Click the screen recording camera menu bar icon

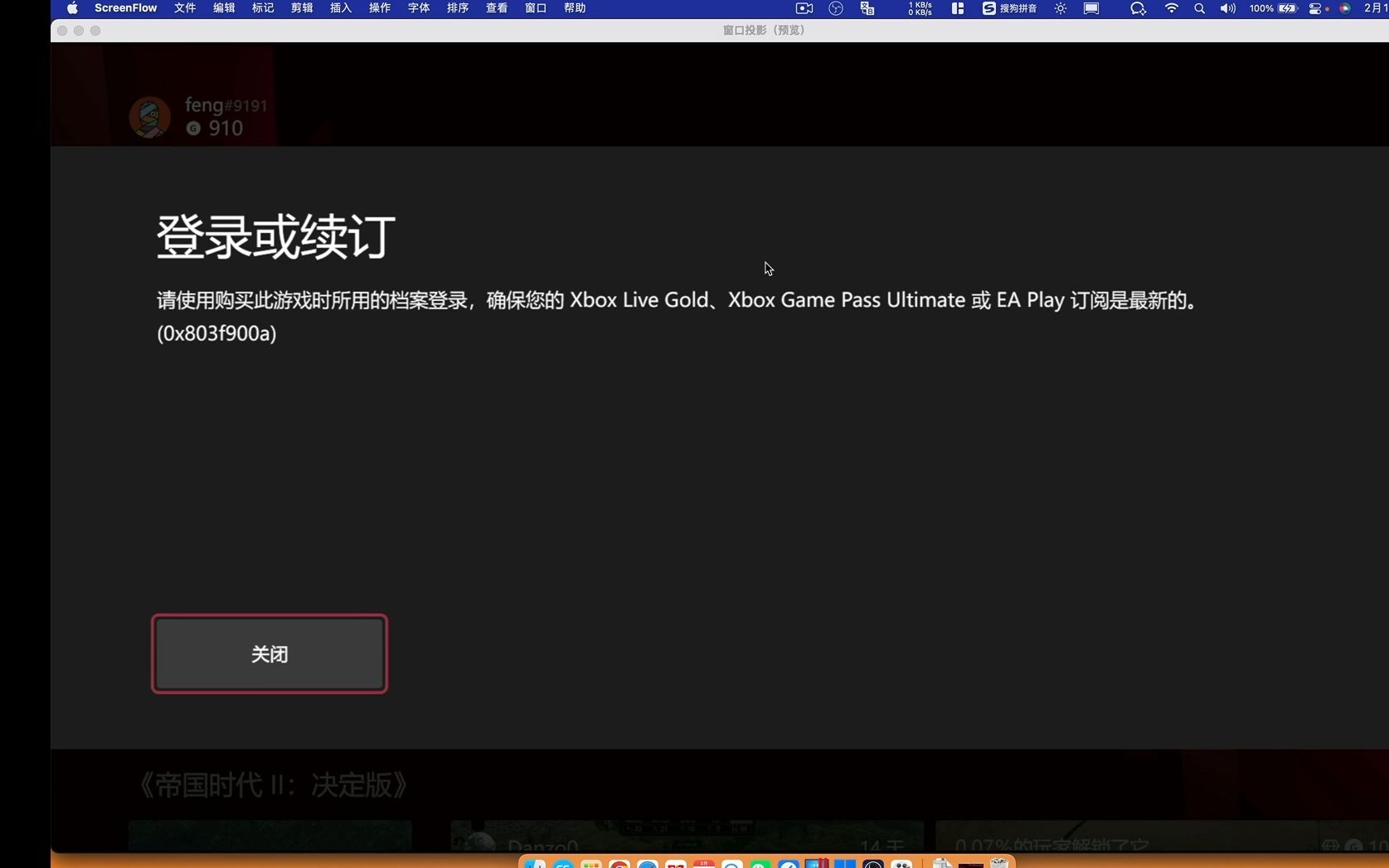[x=803, y=8]
